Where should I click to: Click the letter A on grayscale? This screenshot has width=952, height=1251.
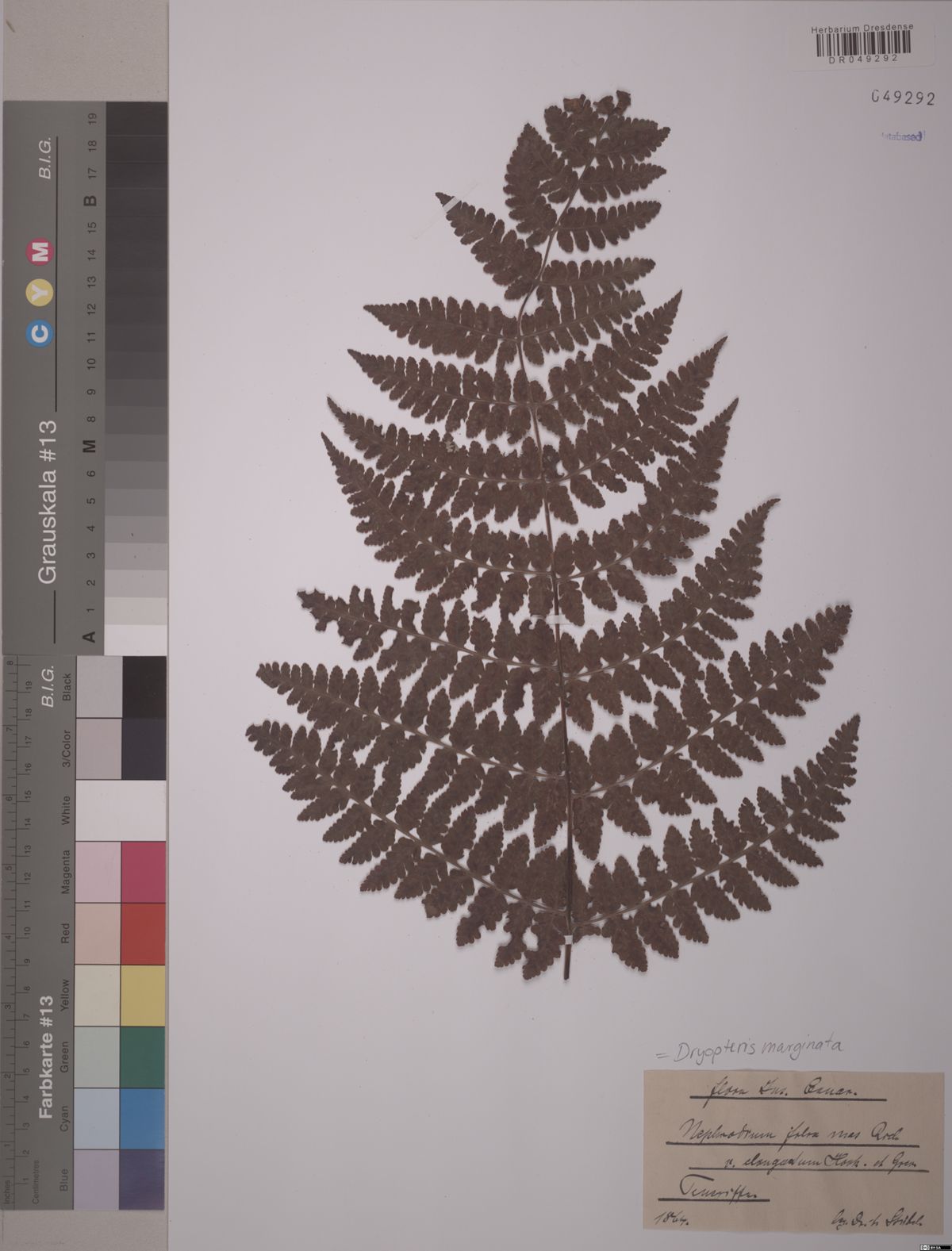[x=90, y=636]
